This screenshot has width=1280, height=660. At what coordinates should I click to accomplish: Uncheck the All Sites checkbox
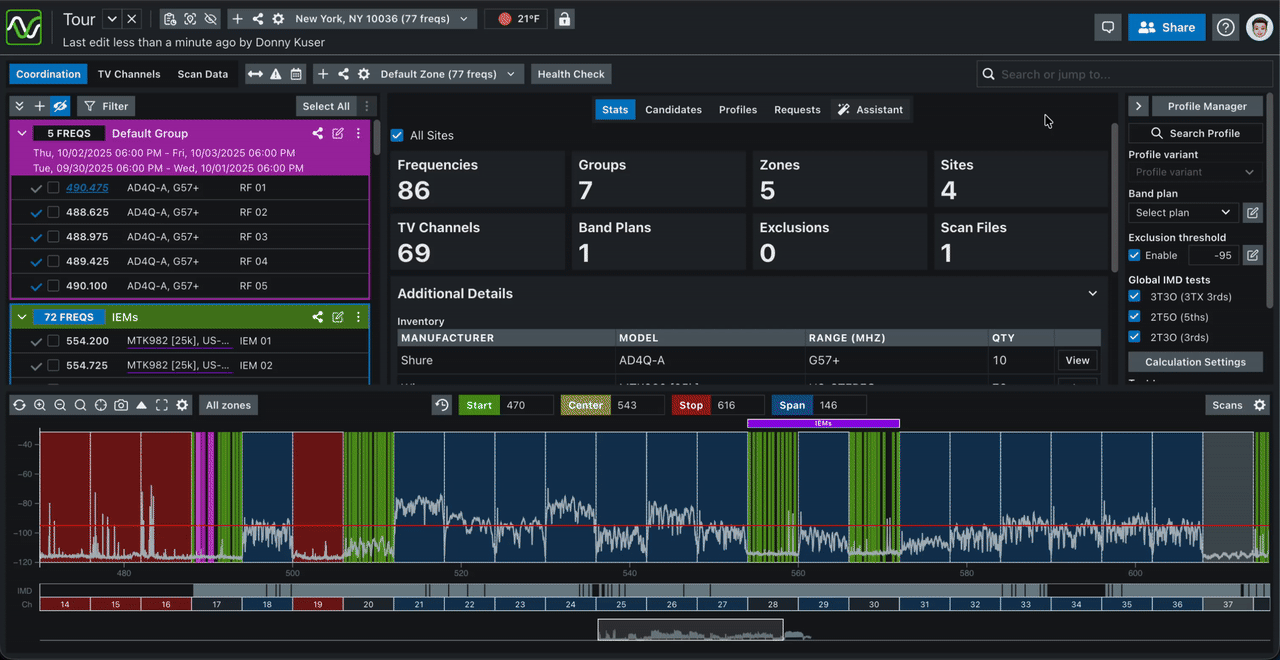pyautogui.click(x=397, y=136)
